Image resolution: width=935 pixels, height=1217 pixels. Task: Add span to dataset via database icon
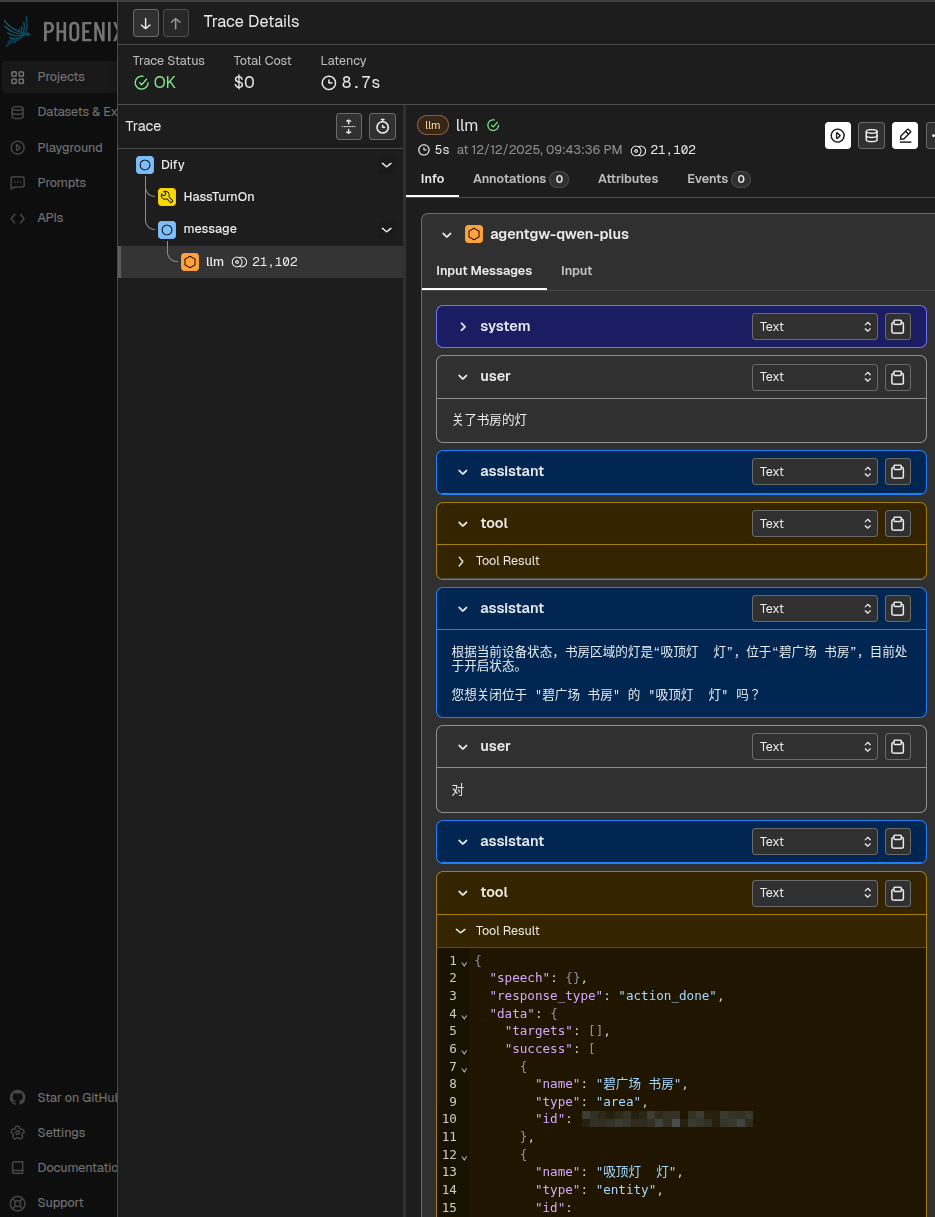click(871, 136)
